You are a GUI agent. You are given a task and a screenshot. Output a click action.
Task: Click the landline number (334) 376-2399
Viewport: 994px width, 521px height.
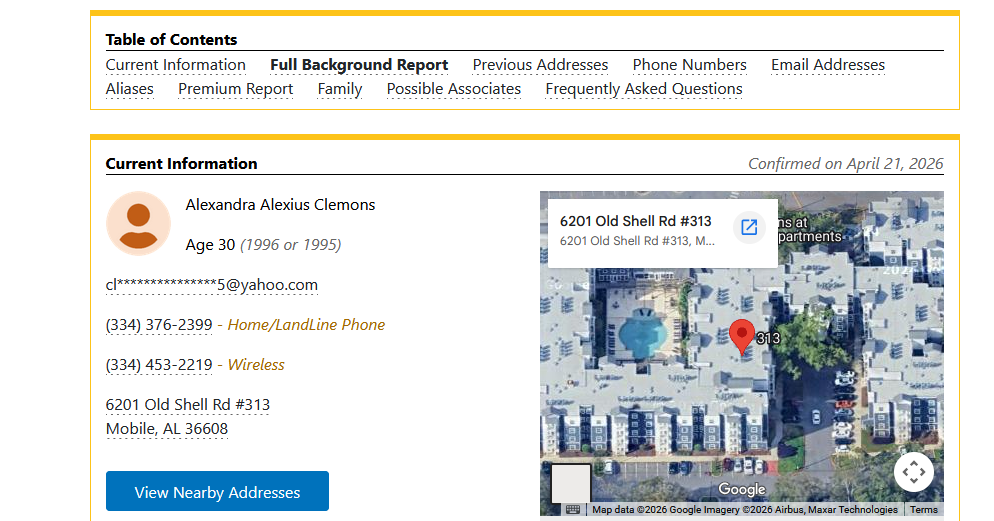159,325
